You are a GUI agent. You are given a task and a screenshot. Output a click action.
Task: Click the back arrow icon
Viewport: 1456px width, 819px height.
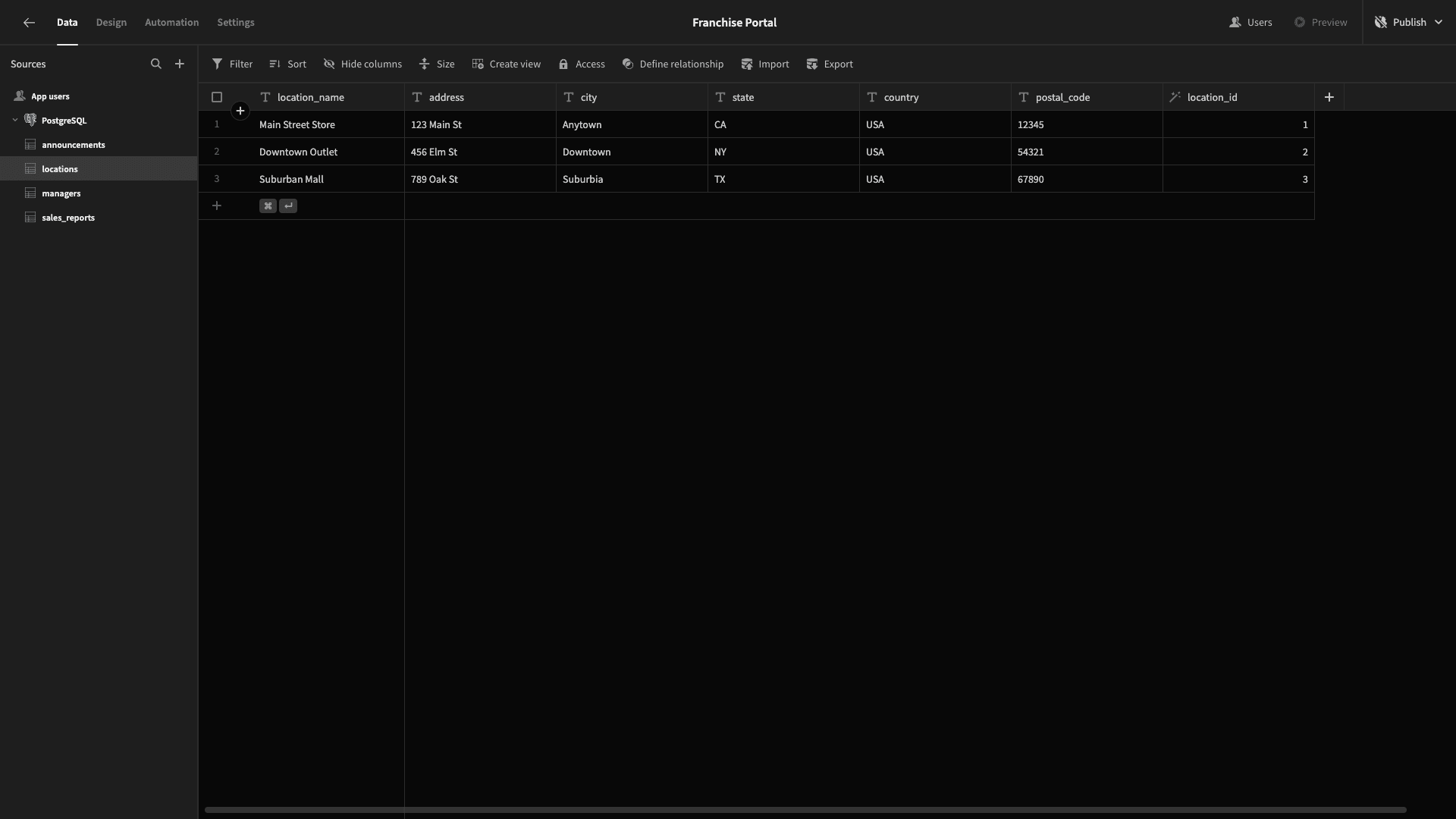[29, 23]
